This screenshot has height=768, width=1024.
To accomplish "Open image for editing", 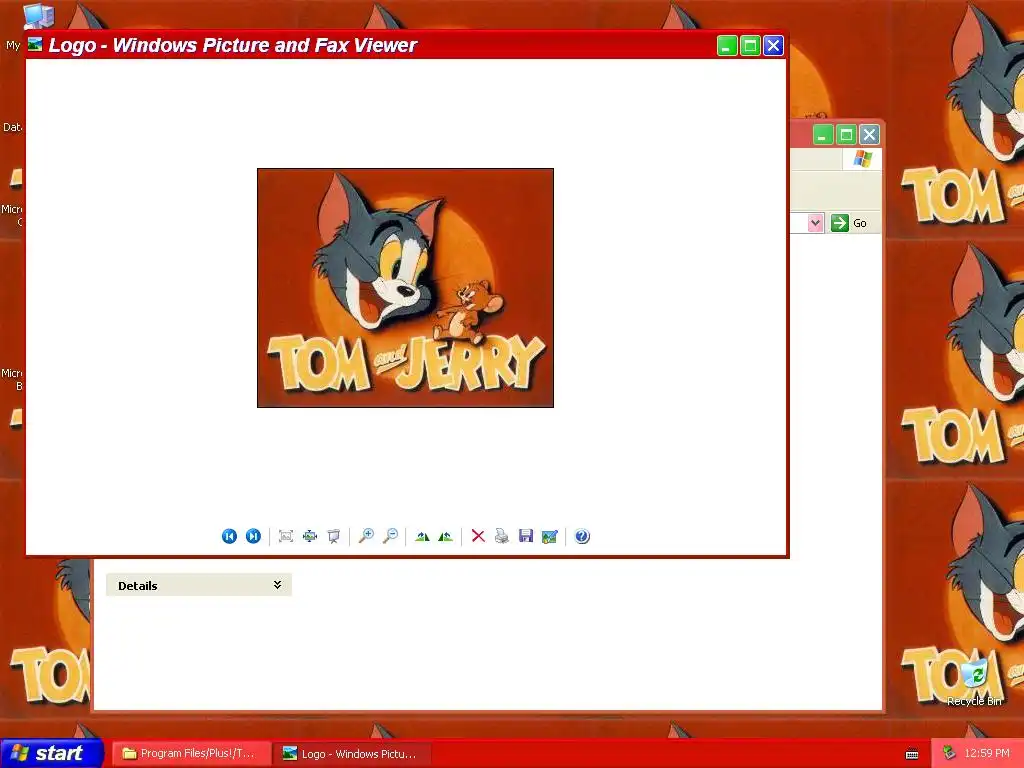I will (x=550, y=536).
